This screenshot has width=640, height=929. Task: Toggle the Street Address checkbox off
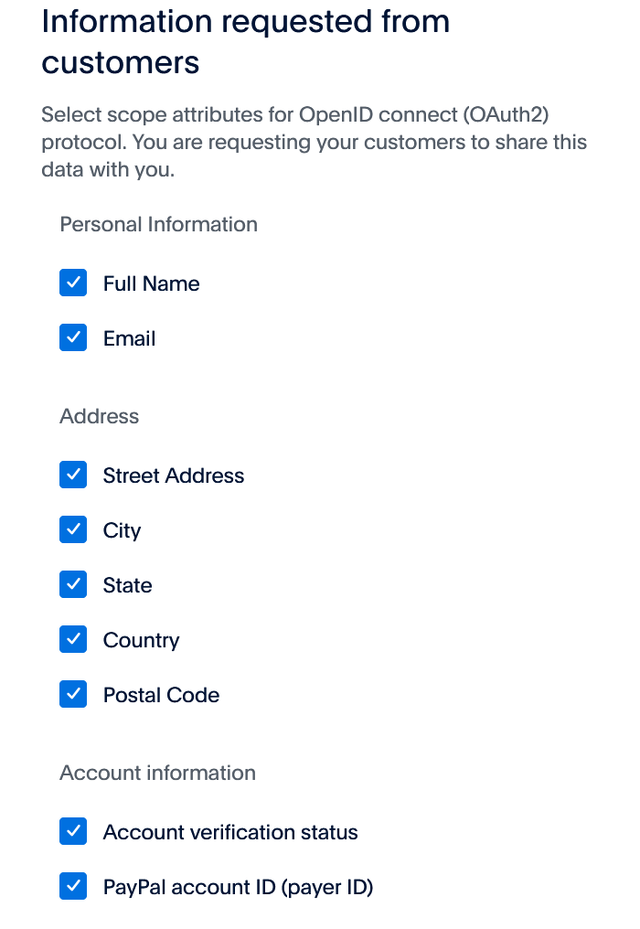[x=72, y=475]
